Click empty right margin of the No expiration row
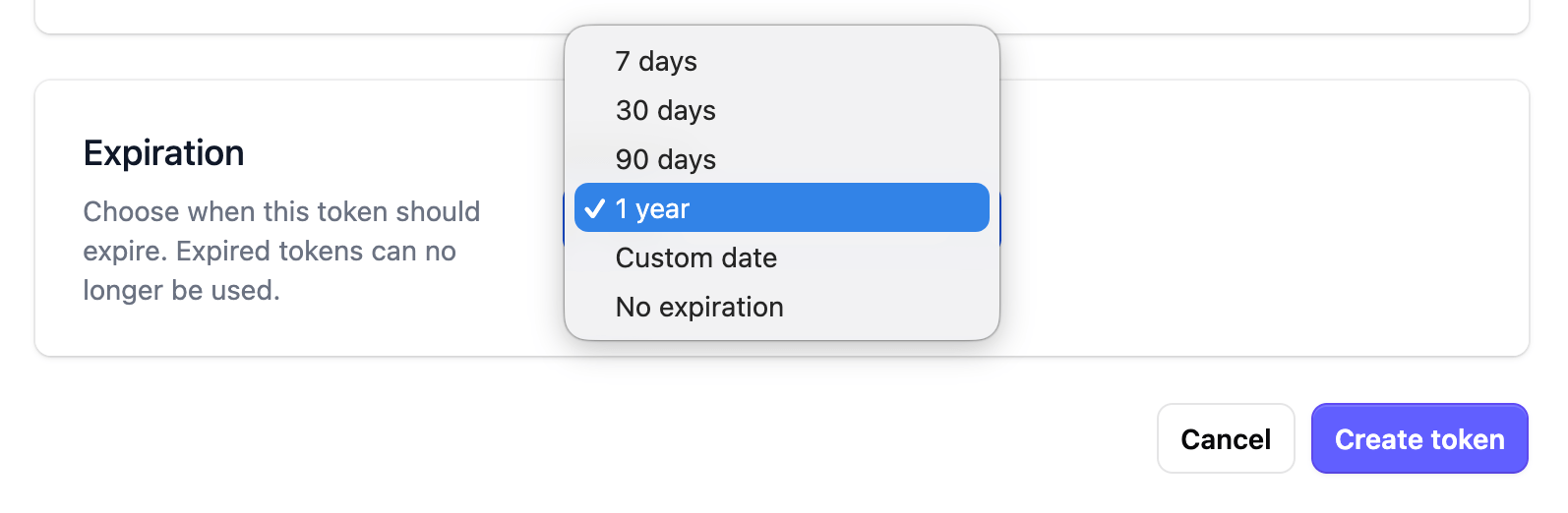1568x513 pixels. point(905,307)
